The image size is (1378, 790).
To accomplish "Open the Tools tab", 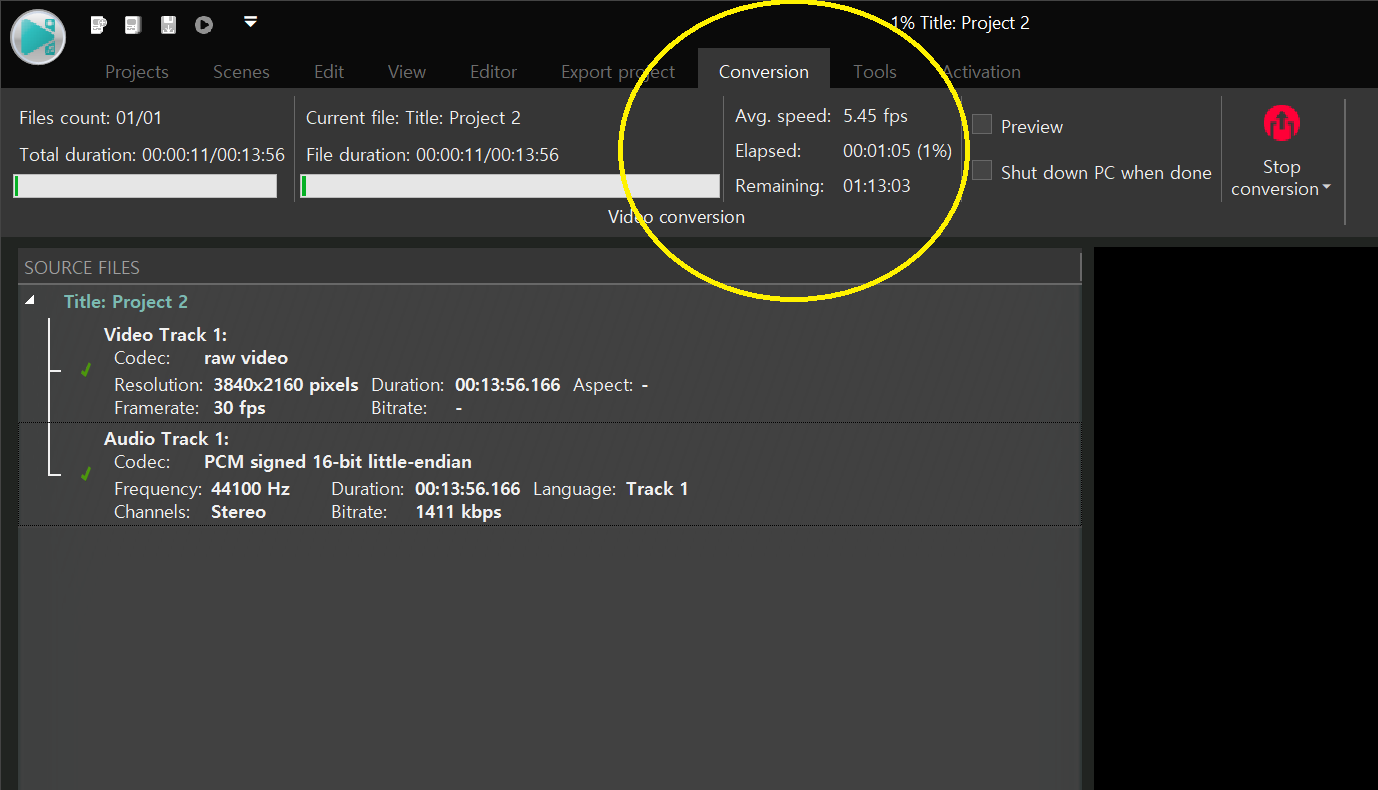I will click(x=874, y=72).
